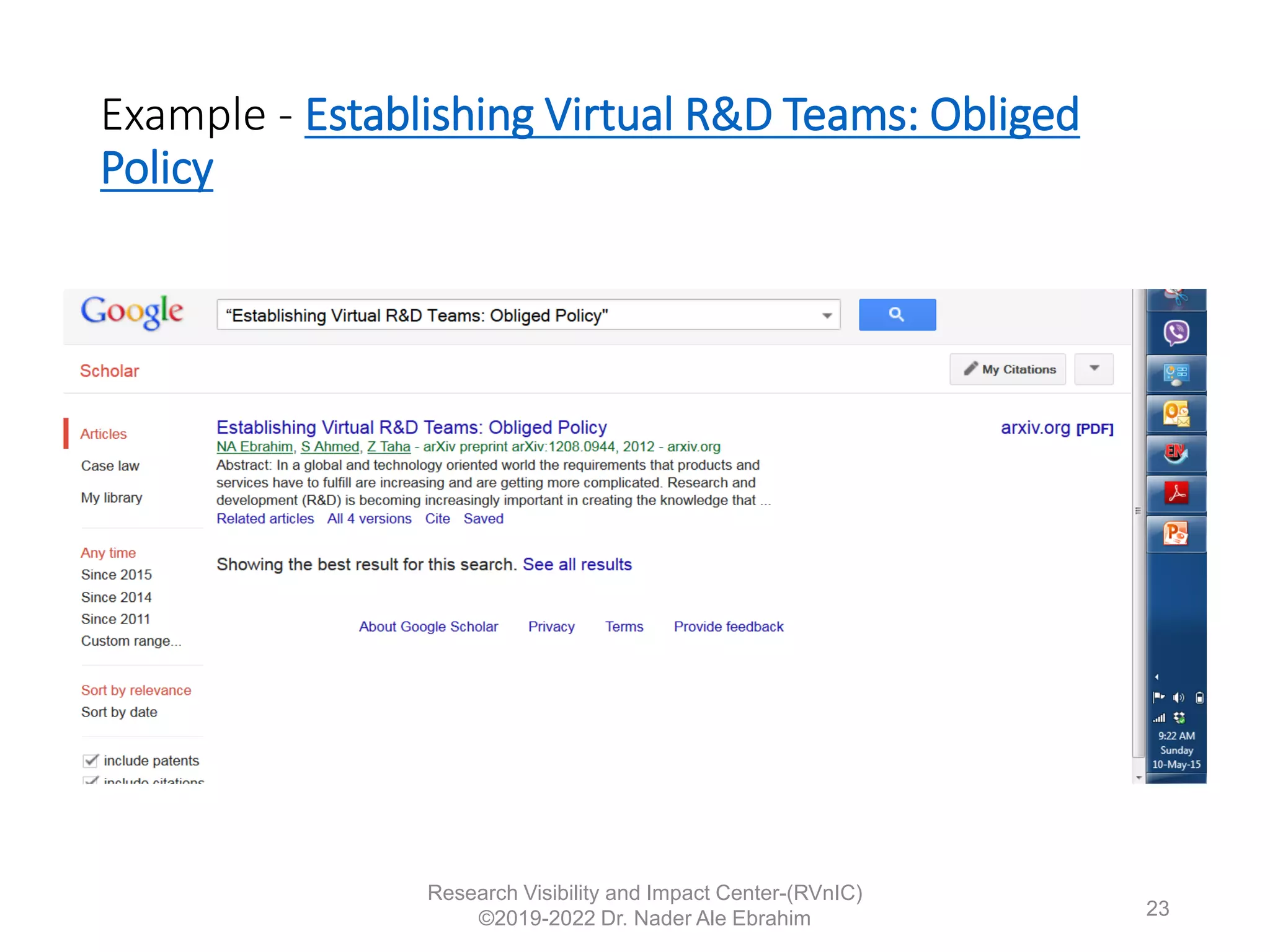Open author link Z Taha

pos(389,446)
